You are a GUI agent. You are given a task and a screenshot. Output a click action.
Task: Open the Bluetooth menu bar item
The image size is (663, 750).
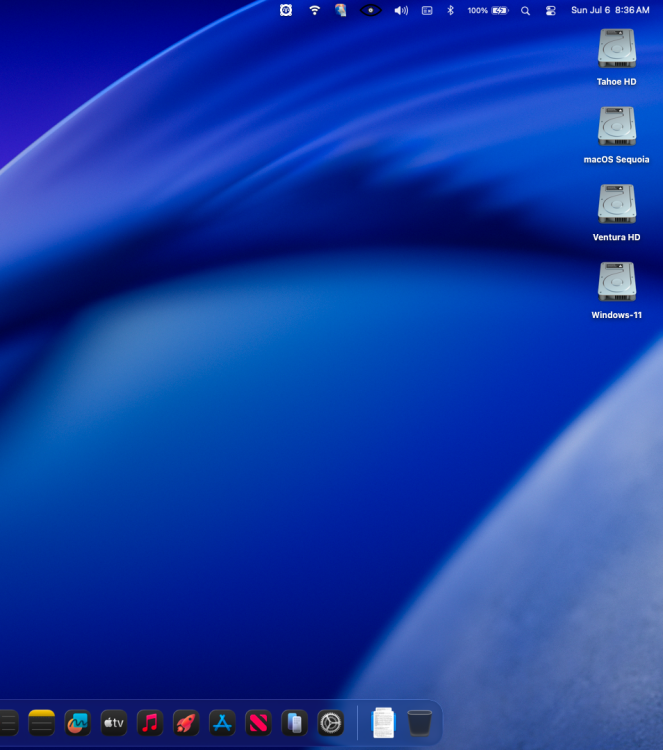coord(450,10)
